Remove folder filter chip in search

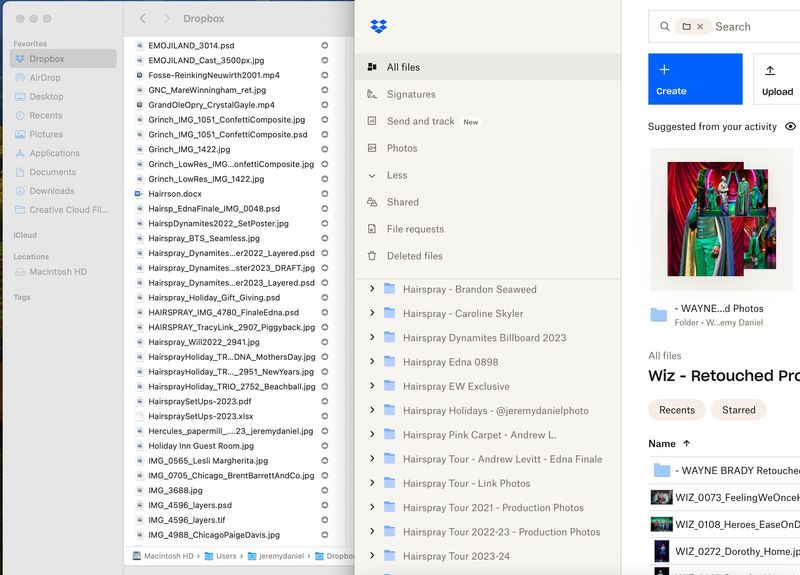coord(700,27)
